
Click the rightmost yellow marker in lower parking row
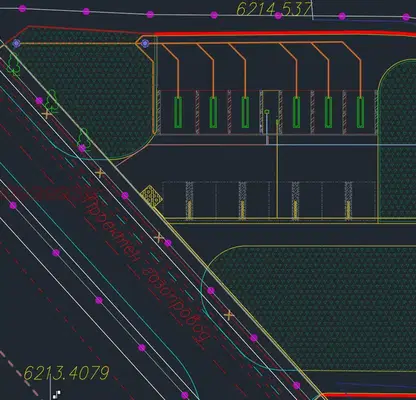348,209
